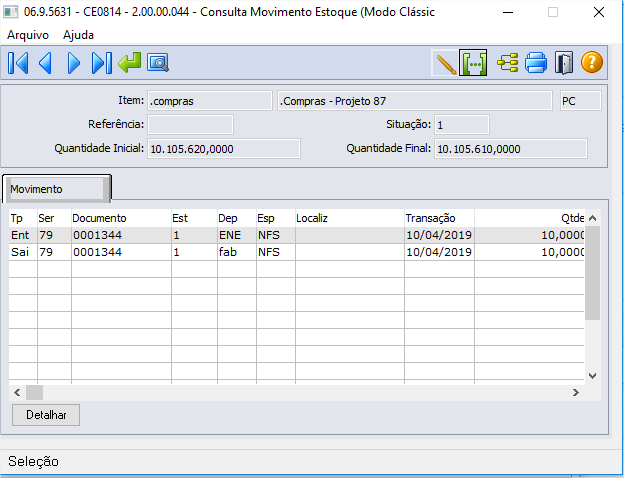Click the printer icon
The width and height of the screenshot is (624, 478).
(536, 63)
